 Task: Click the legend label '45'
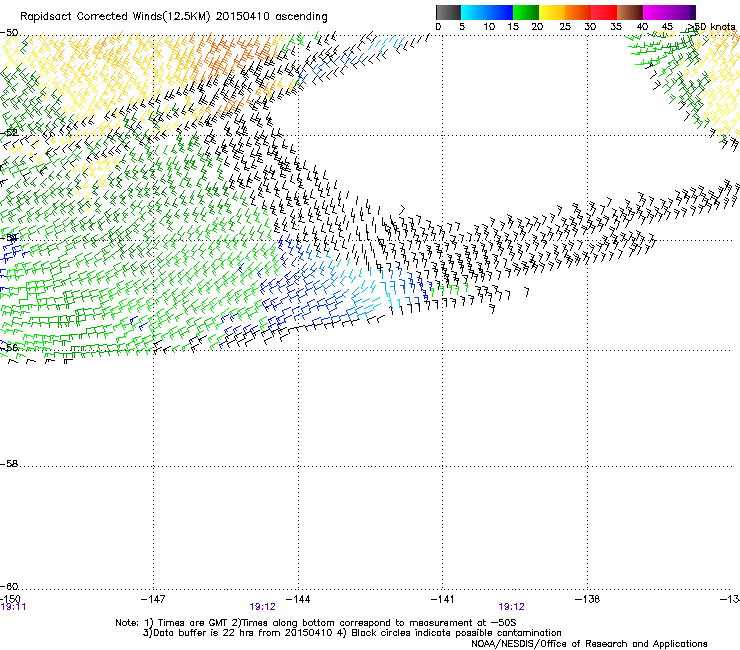tap(667, 27)
